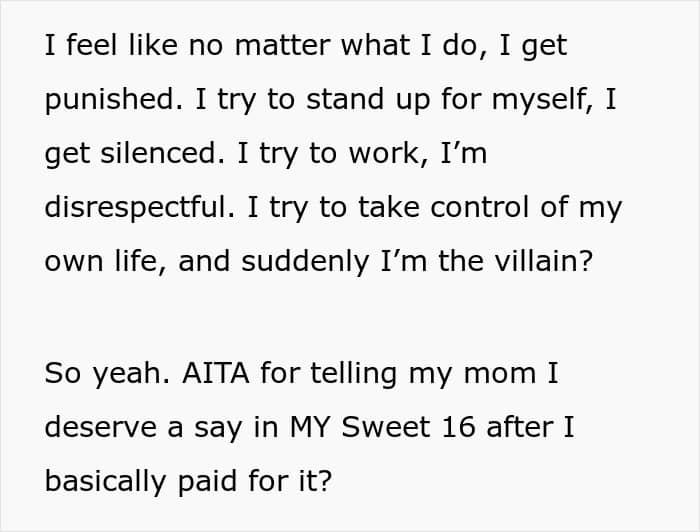Image resolution: width=700 pixels, height=532 pixels.
Task: Click the words 'So yeah.' starting the second paragraph
Action: click(x=107, y=374)
